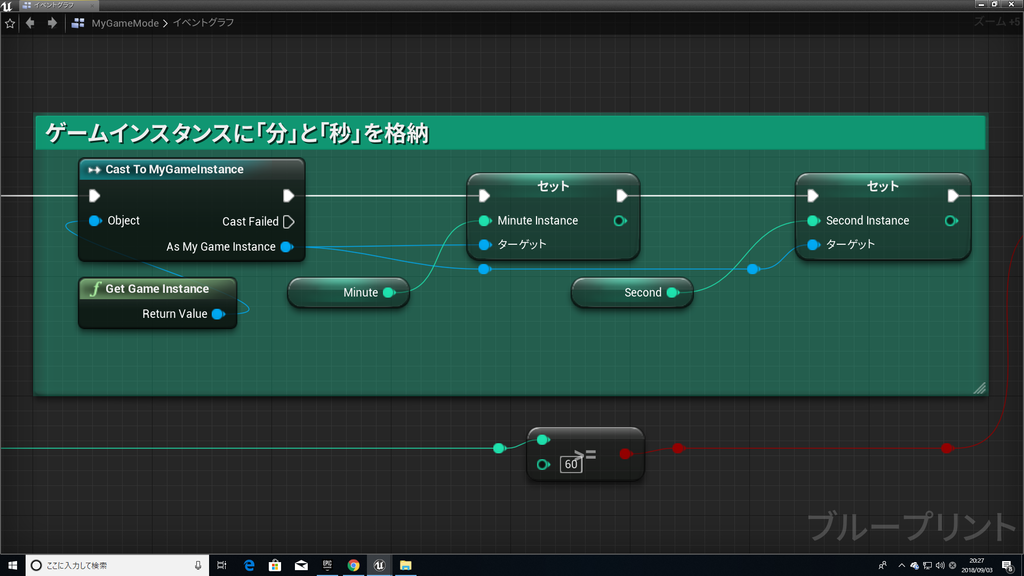Select the Minute variable getter node
The image size is (1024, 576).
348,292
